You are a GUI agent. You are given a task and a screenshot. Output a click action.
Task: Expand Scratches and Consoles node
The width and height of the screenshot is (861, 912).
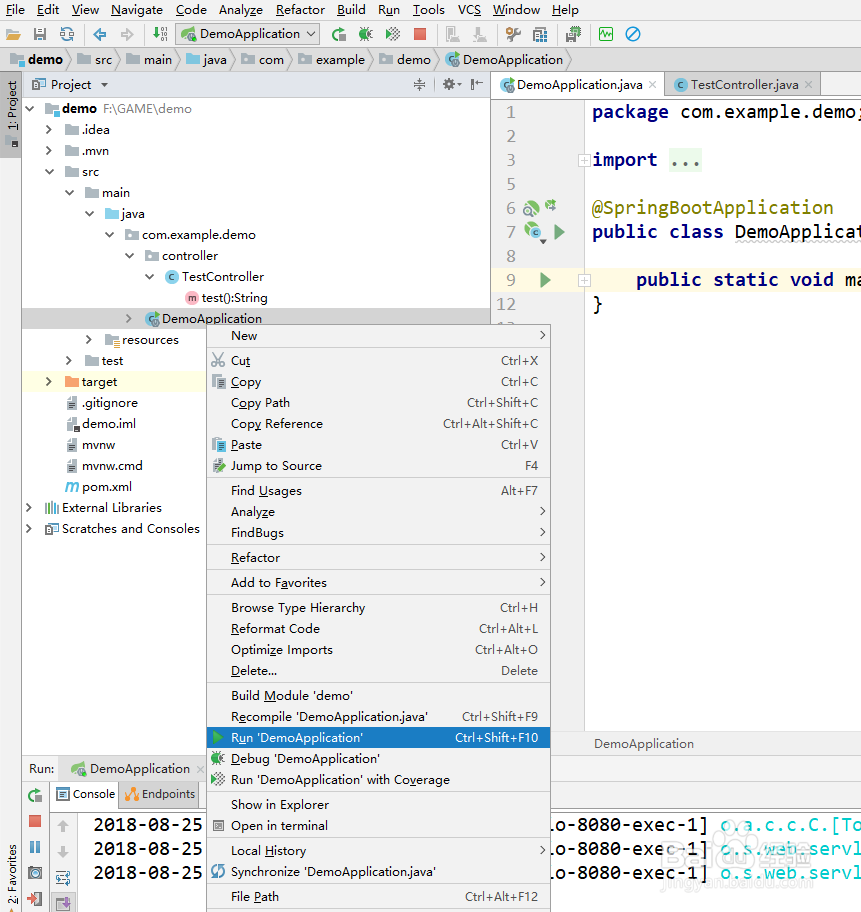[29, 529]
